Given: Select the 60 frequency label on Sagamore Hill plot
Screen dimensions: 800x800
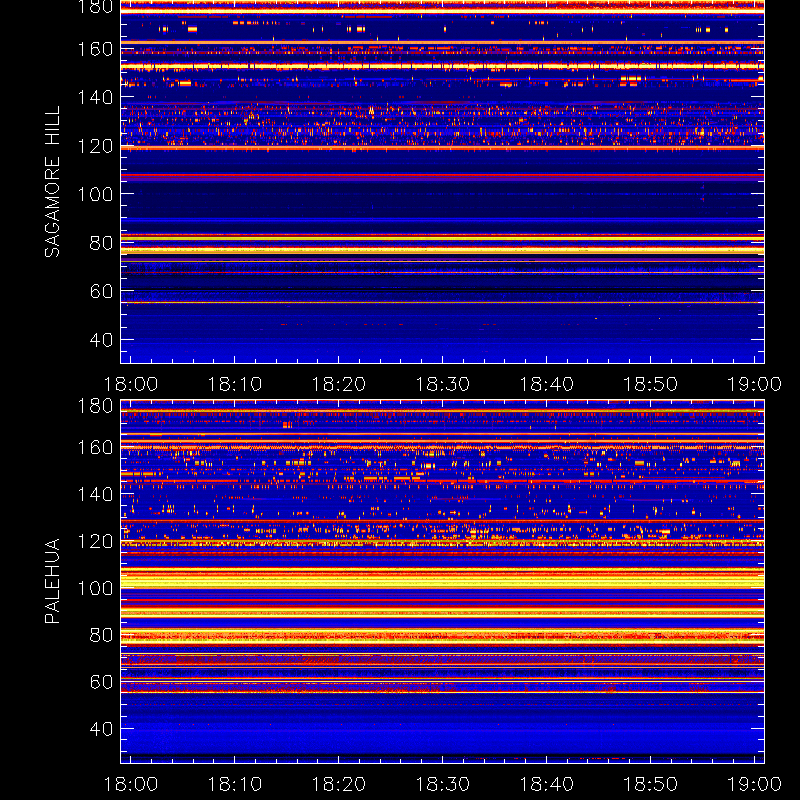Looking at the screenshot, I should click(101, 291).
